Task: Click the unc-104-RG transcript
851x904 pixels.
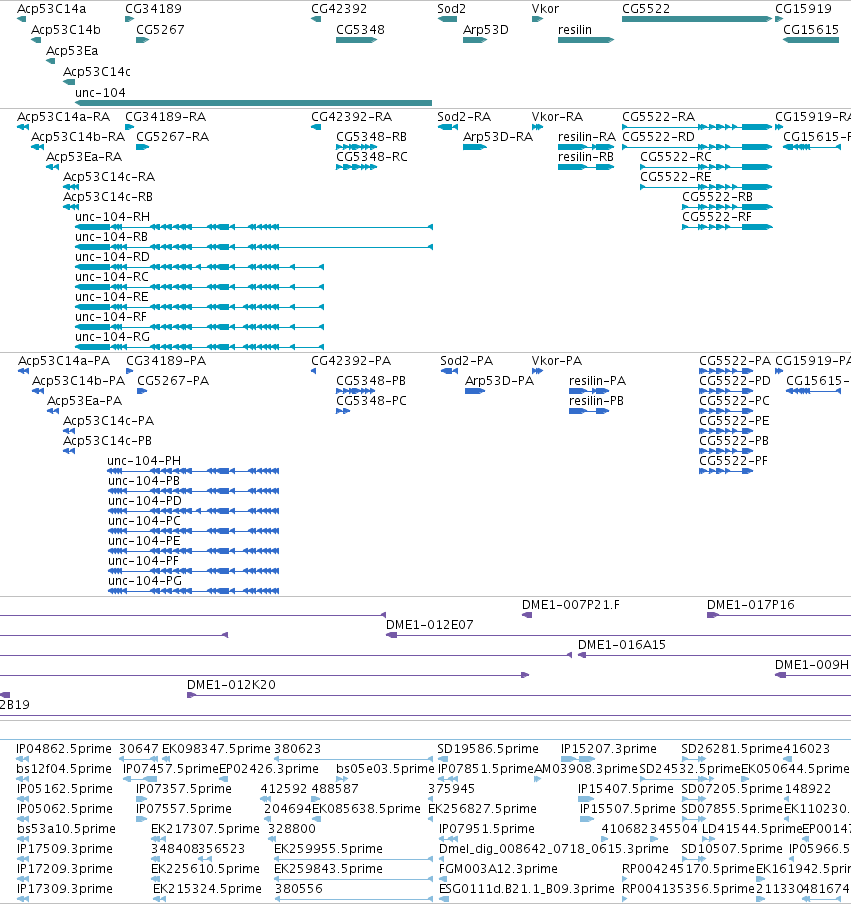Action: [199, 347]
